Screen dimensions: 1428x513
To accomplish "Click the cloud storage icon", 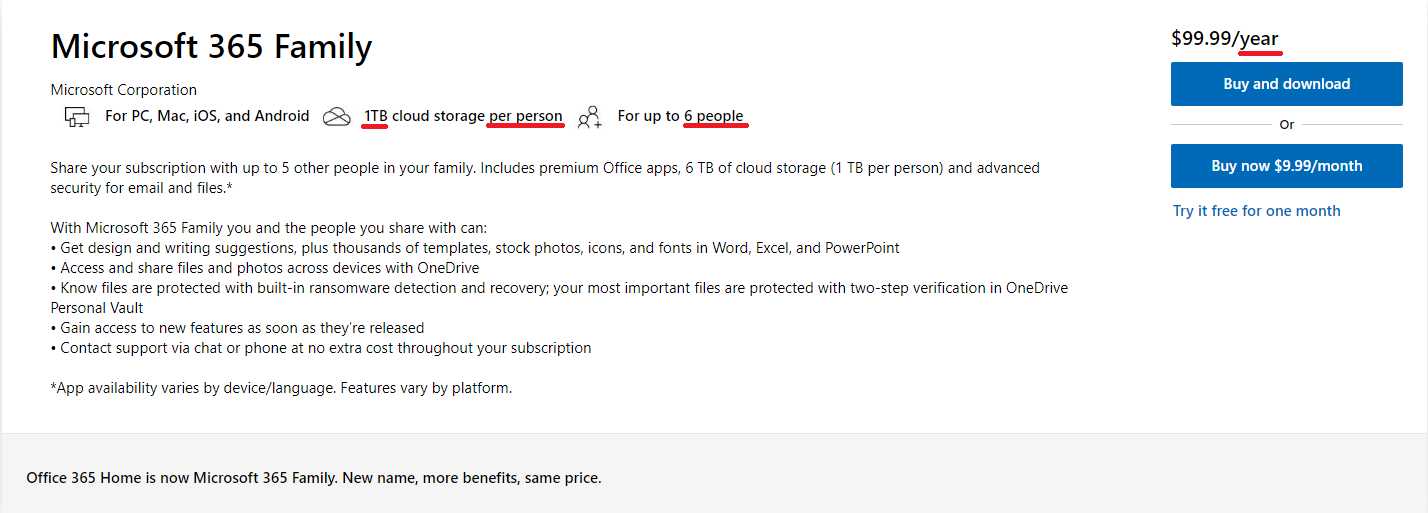I will [337, 117].
